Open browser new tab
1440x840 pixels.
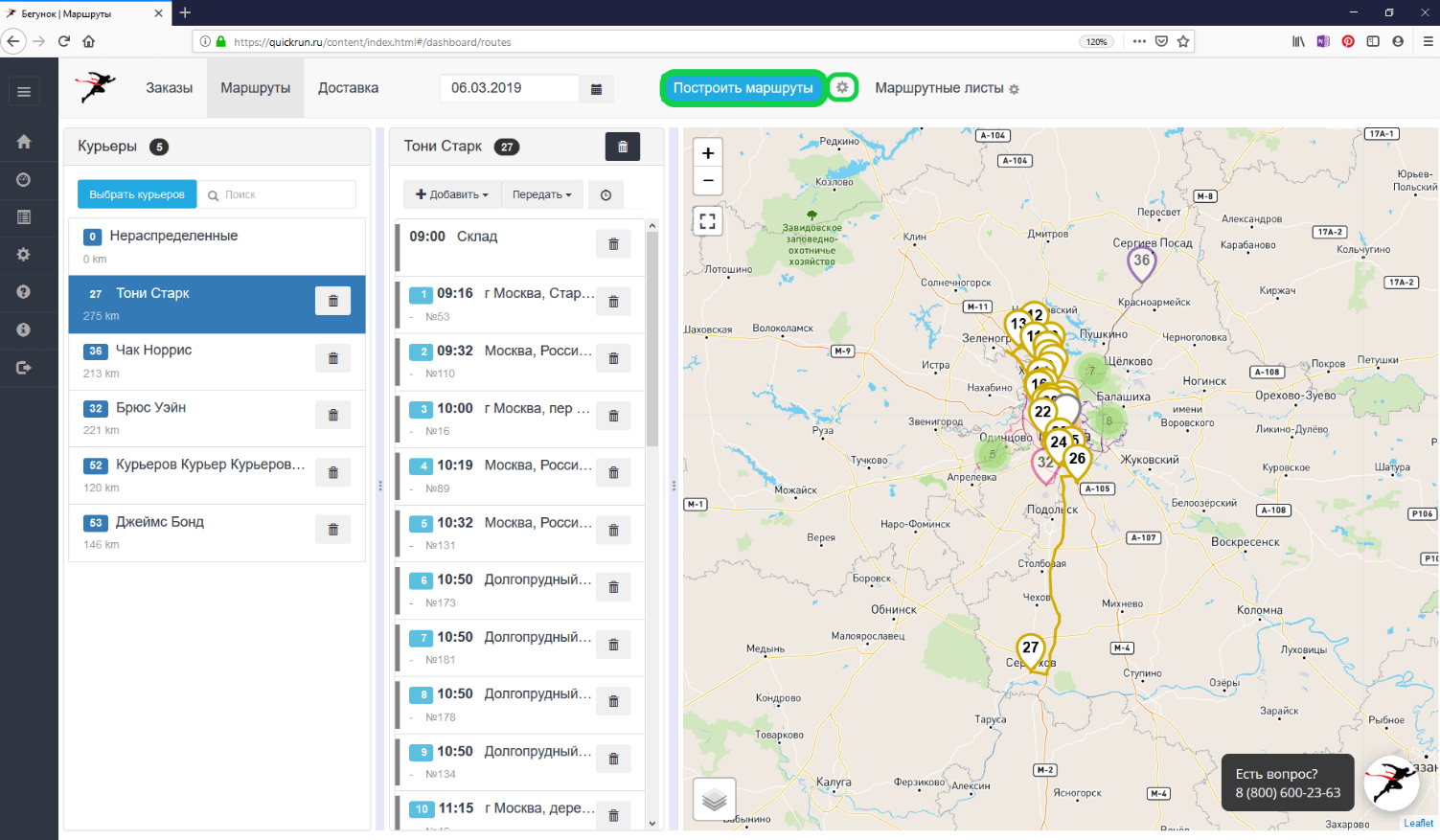pyautogui.click(x=185, y=12)
